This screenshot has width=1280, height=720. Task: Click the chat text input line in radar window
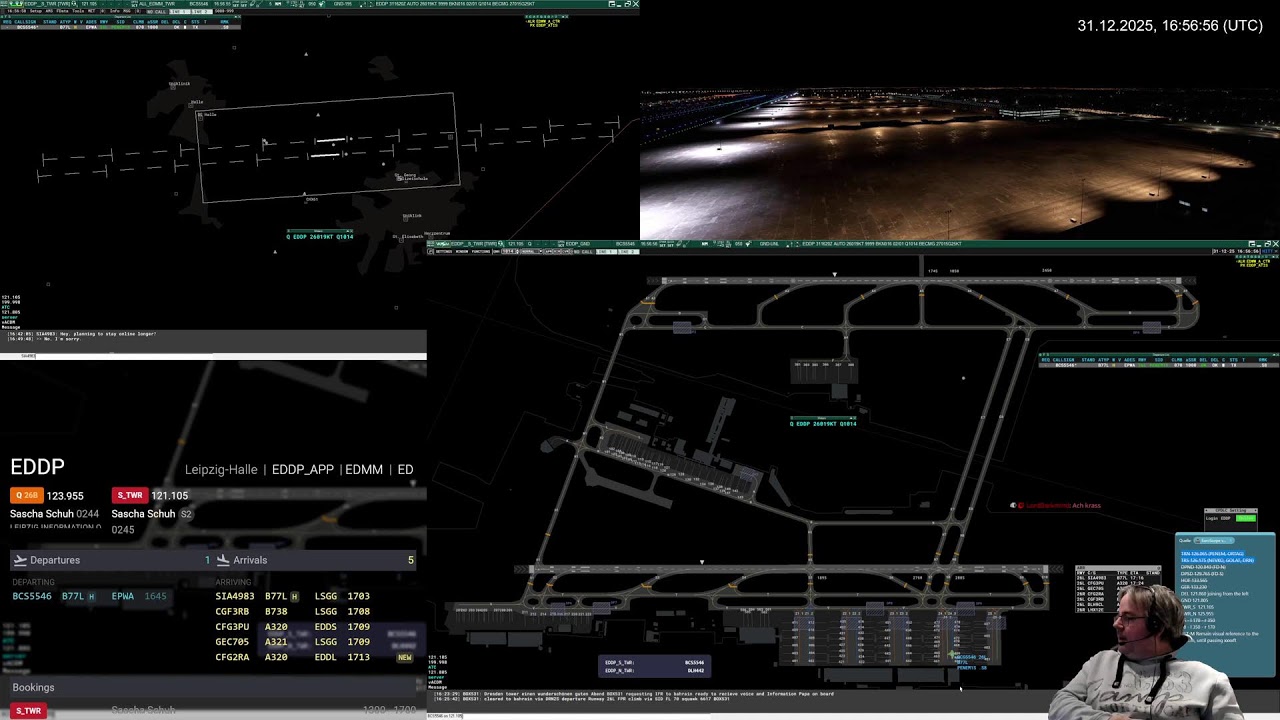[213, 355]
